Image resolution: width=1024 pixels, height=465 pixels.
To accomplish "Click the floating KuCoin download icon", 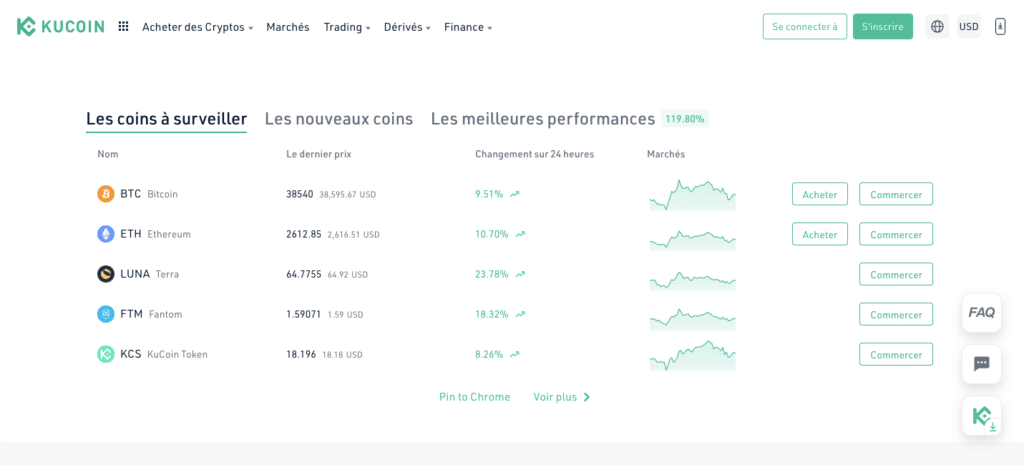I will tap(982, 416).
